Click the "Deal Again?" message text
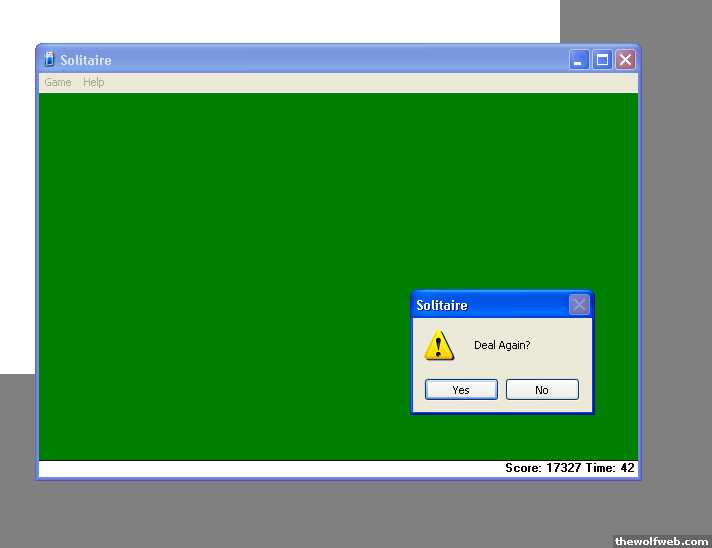This screenshot has width=712, height=548. coord(502,346)
